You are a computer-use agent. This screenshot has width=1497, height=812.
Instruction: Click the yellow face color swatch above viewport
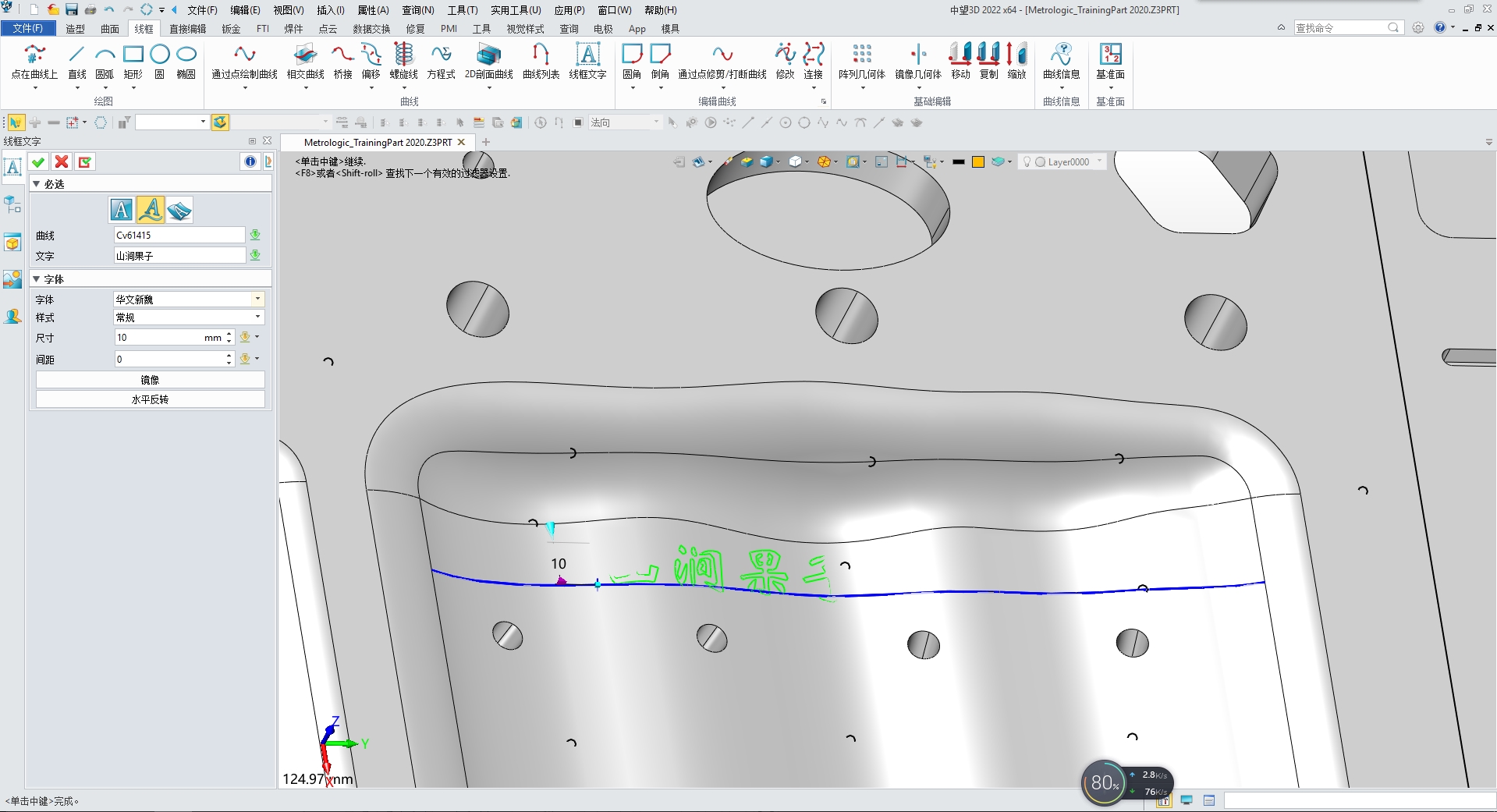977,161
